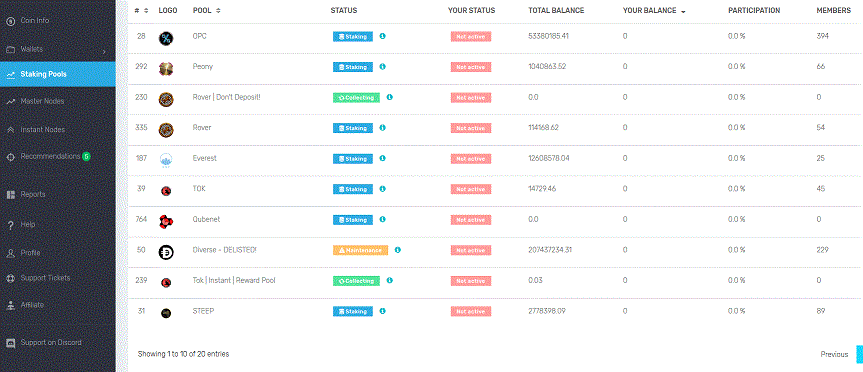Click the Rover | Don't Deposit! logo
The image size is (863, 372).
coord(166,99)
